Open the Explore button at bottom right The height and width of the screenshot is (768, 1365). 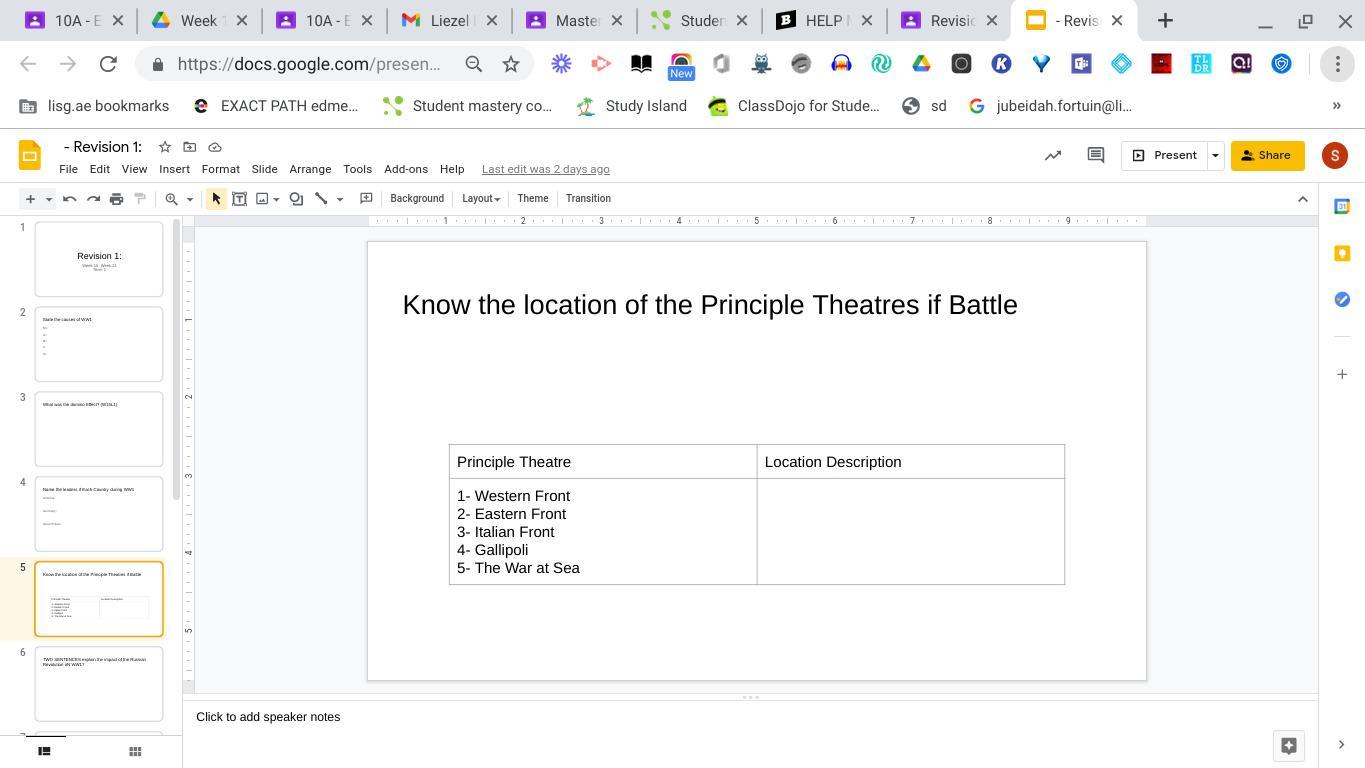click(1288, 745)
